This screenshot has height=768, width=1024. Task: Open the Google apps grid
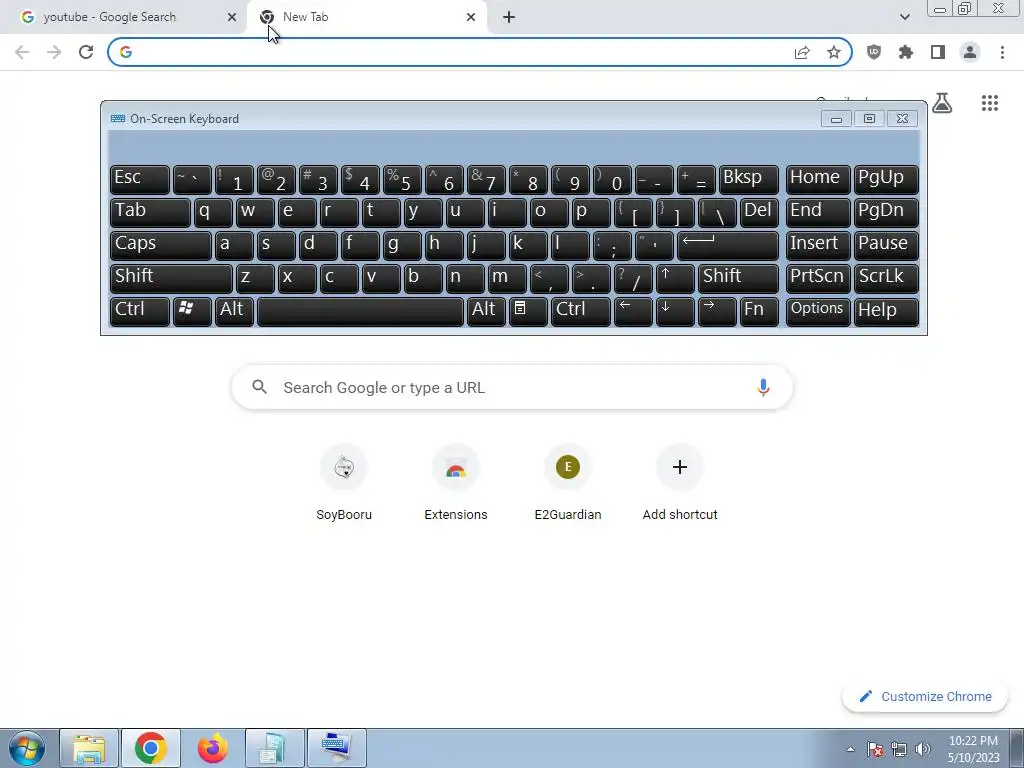[x=990, y=103]
